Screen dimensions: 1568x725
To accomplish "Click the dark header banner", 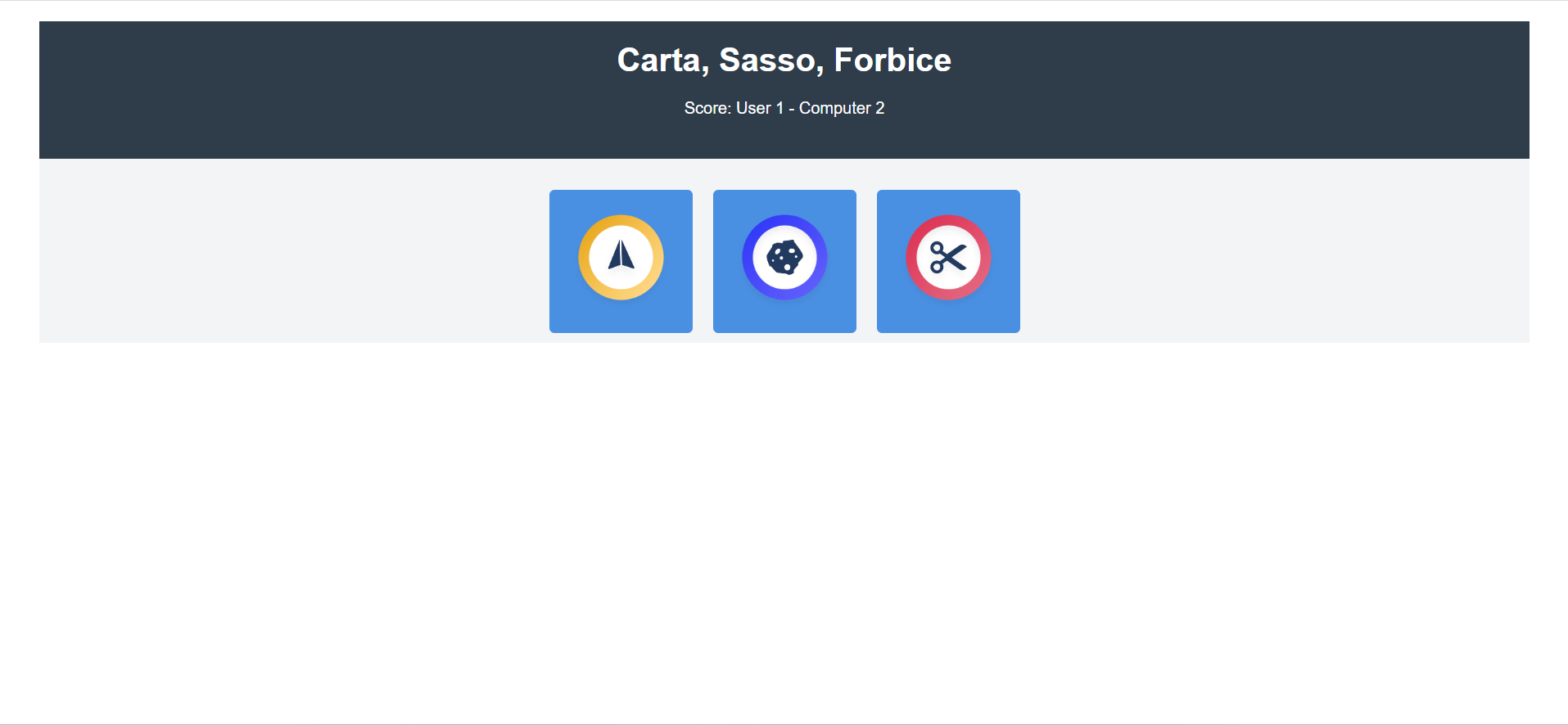I will click(328, 90).
